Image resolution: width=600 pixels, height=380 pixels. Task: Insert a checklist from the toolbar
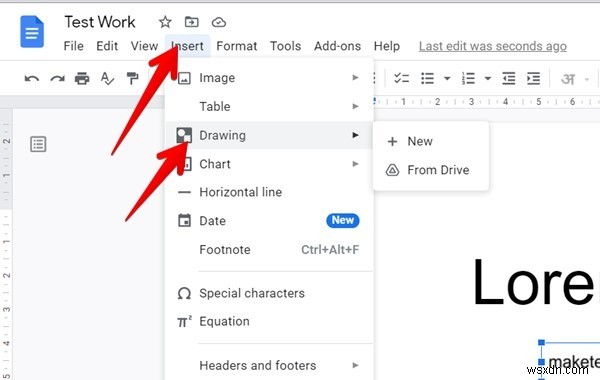pyautogui.click(x=401, y=78)
